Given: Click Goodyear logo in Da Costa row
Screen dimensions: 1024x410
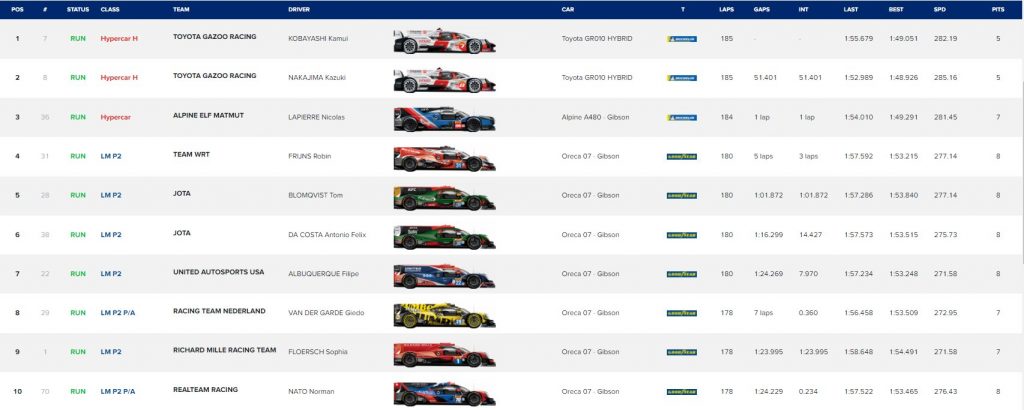Looking at the screenshot, I should (682, 235).
